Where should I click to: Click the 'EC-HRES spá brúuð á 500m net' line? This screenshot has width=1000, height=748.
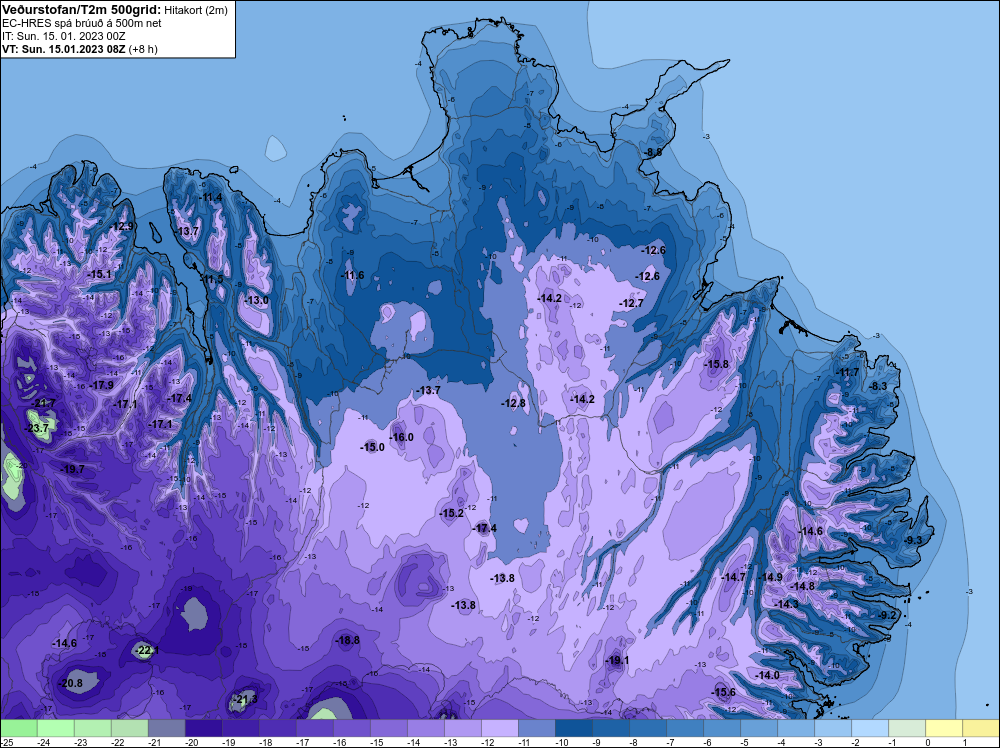[x=82, y=24]
